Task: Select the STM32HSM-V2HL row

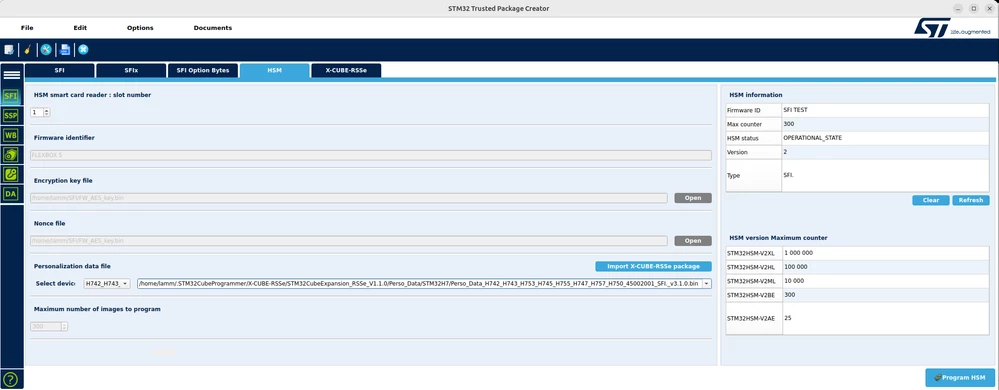Action: coord(858,267)
